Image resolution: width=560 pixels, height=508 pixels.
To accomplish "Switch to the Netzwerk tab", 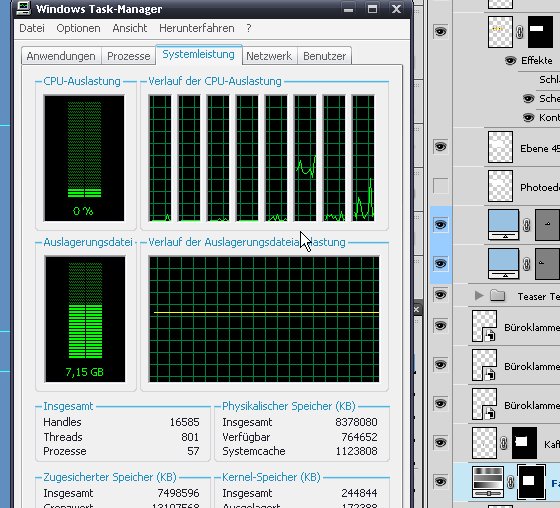I will tap(269, 56).
